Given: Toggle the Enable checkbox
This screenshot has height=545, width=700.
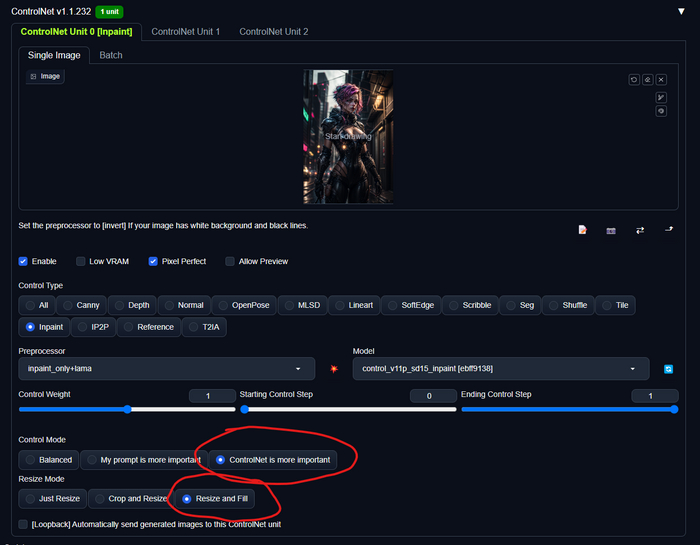Looking at the screenshot, I should coord(23,261).
